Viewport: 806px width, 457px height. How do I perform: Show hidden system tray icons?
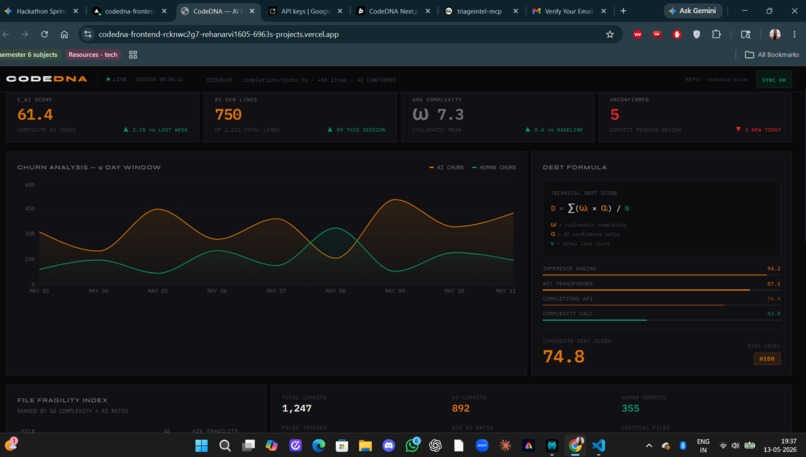pos(649,446)
